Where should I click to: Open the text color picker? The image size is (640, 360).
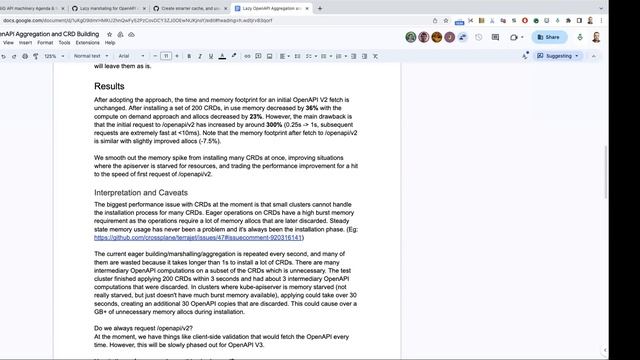[222, 56]
